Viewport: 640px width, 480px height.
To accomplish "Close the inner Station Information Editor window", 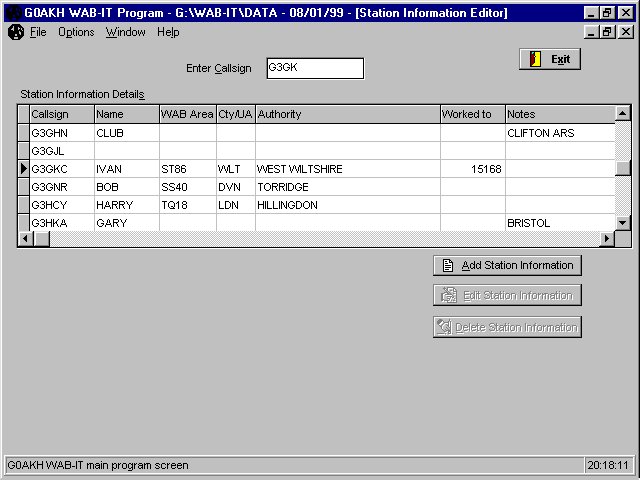I will click(625, 32).
